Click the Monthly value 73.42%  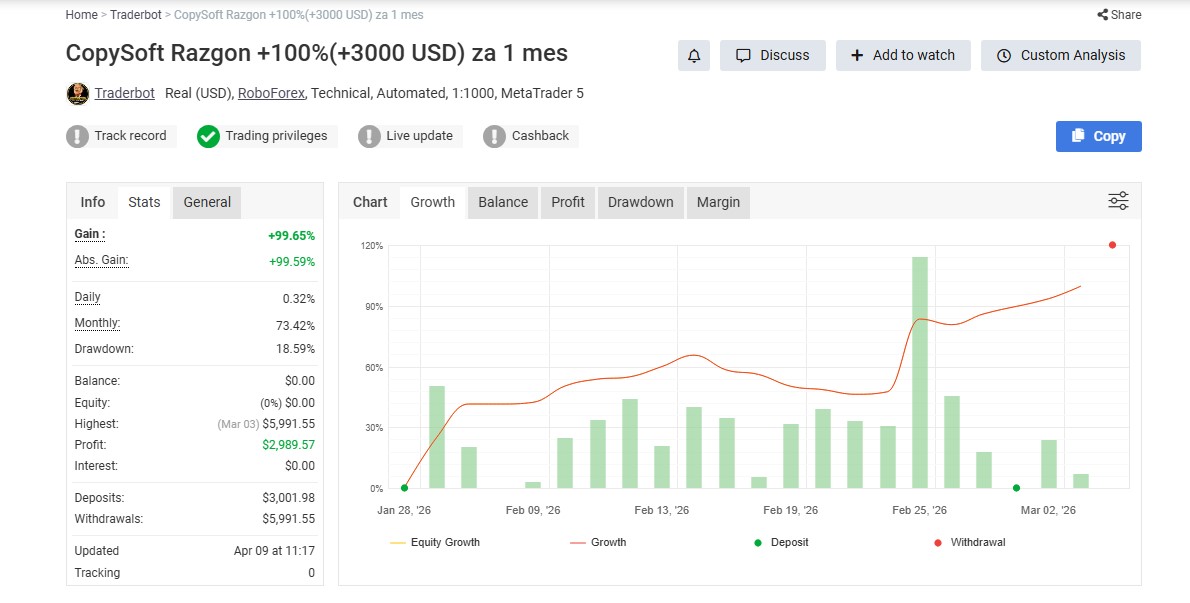(295, 325)
